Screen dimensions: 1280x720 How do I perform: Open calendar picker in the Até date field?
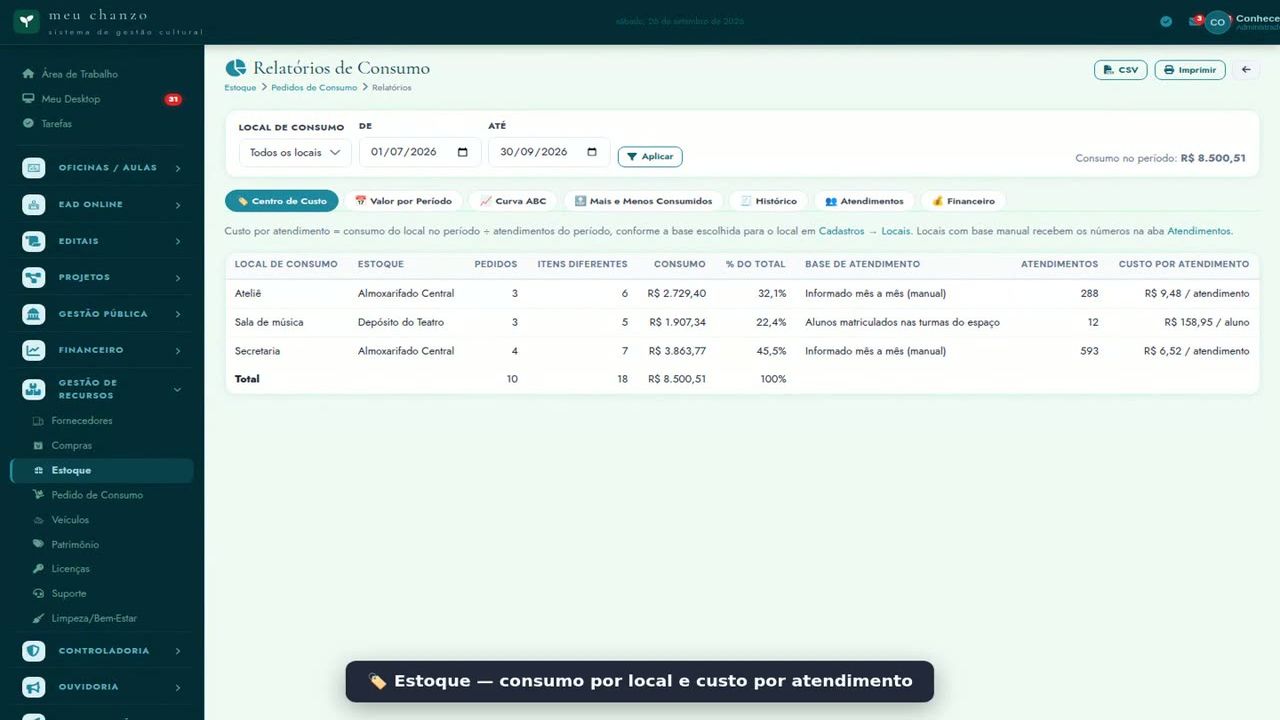[592, 152]
